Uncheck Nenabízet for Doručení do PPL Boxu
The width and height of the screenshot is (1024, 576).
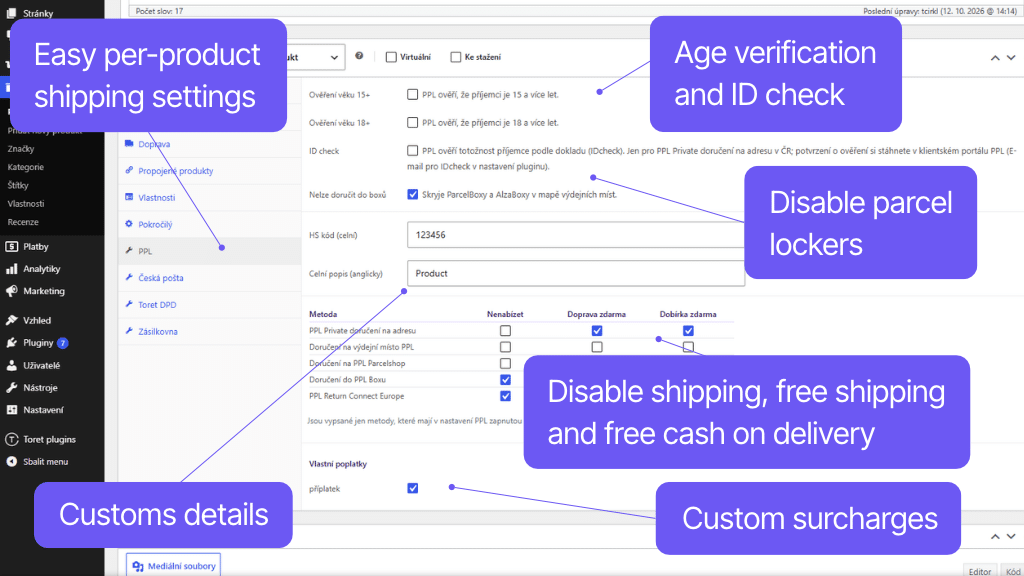pyautogui.click(x=505, y=379)
